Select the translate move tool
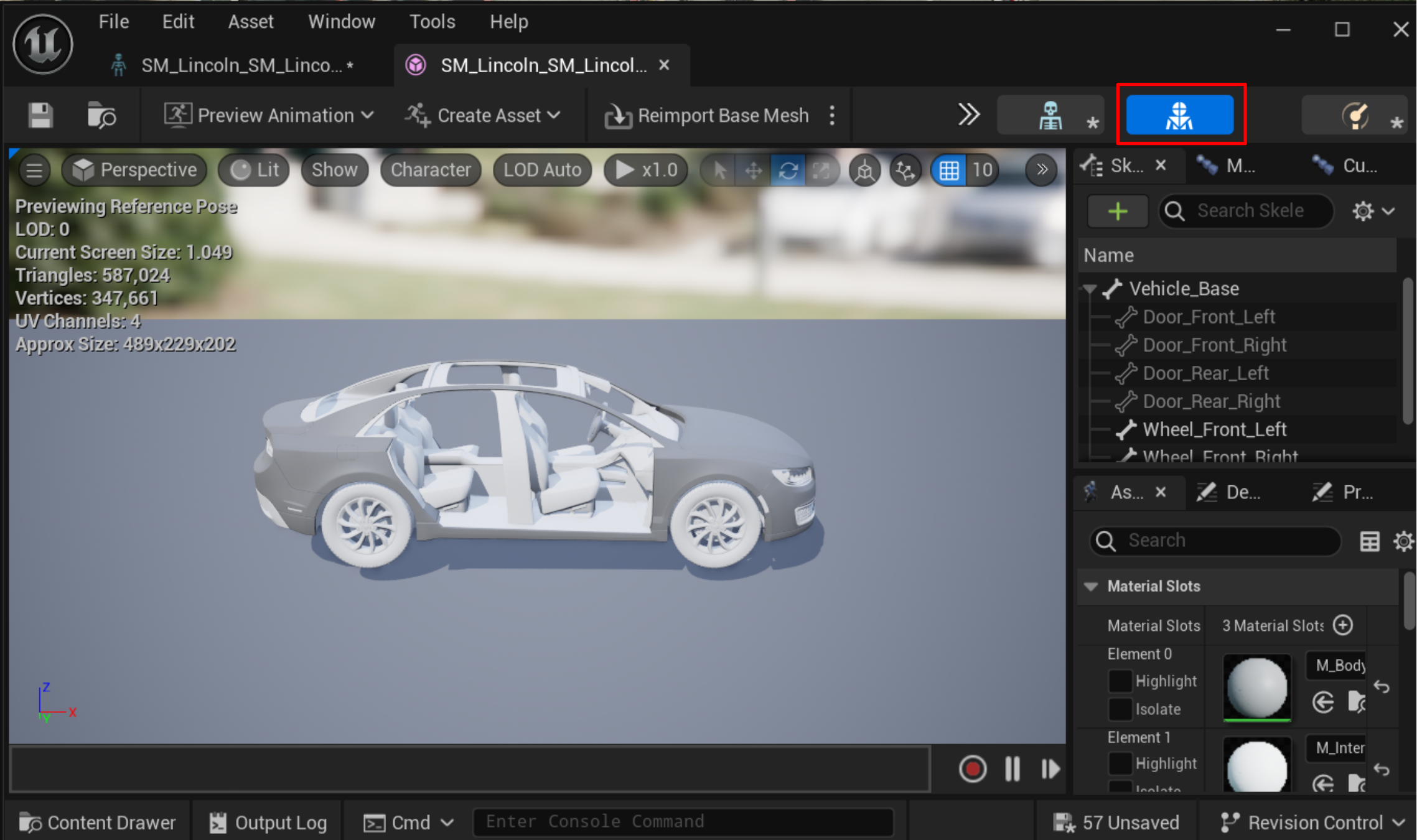This screenshot has width=1417, height=840. click(x=754, y=170)
